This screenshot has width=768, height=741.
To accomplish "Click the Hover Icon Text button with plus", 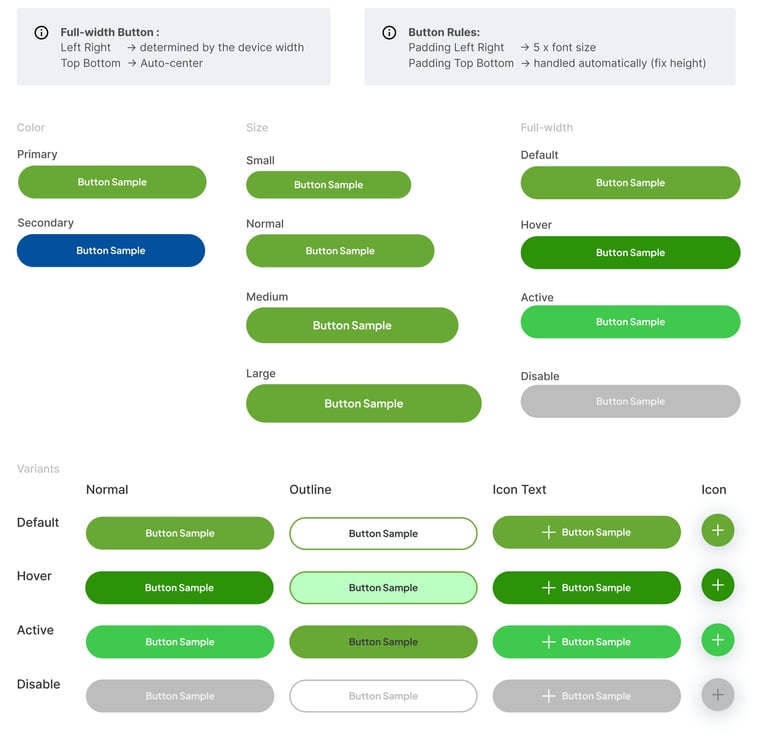I will coord(586,587).
